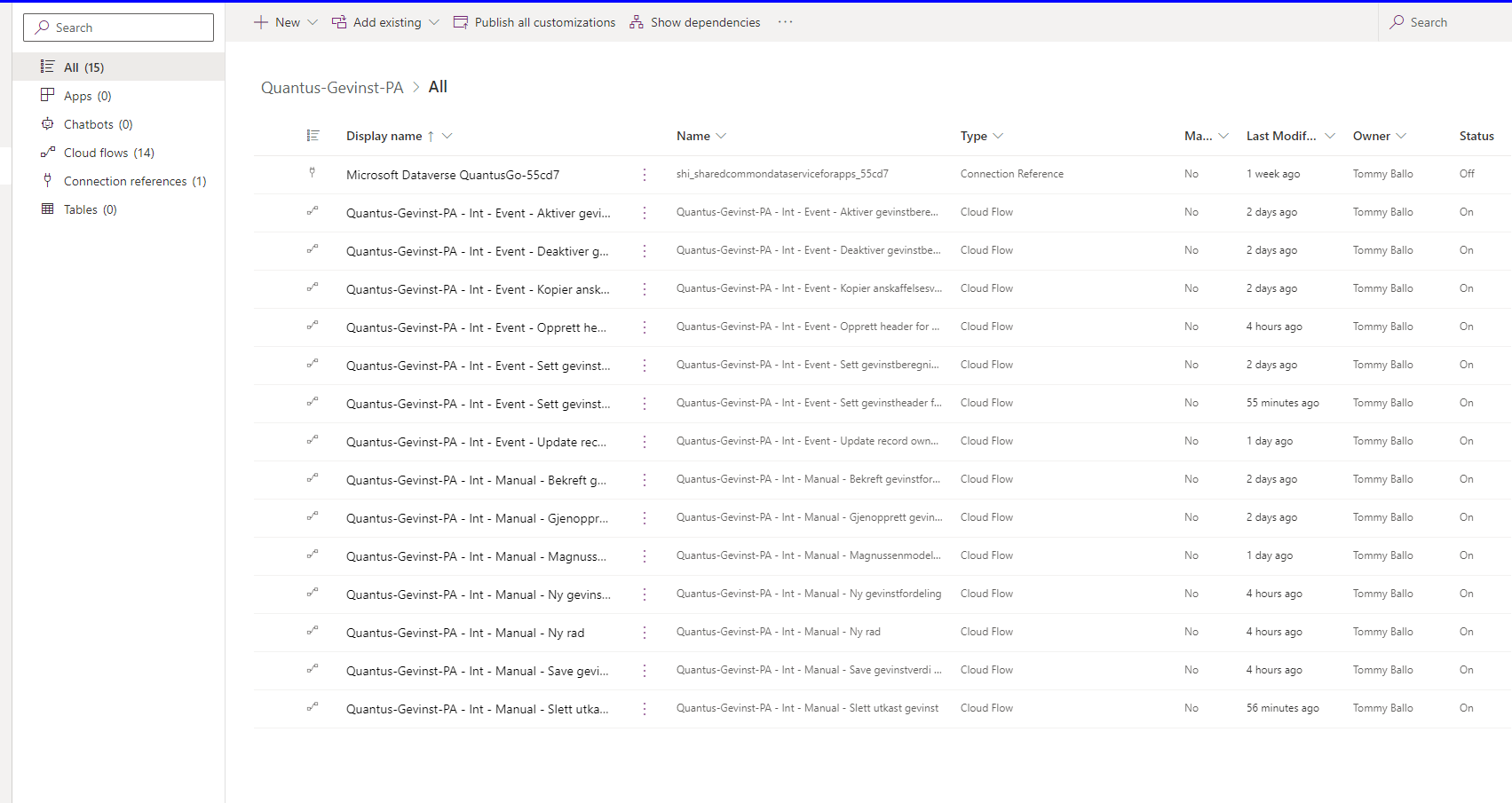Click the Publish all customizations icon

coord(461,21)
